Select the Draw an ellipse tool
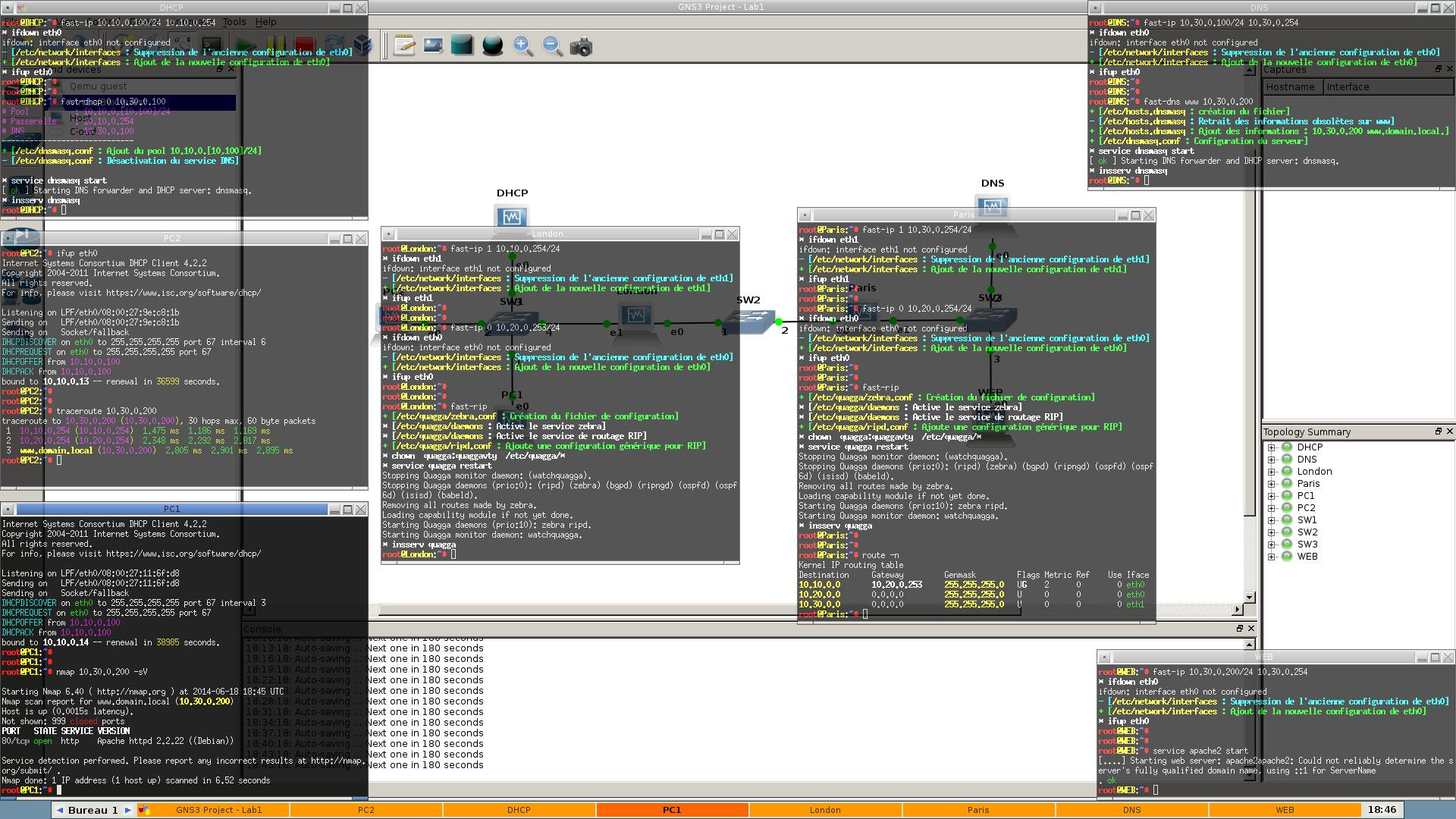1456x819 pixels. pos(492,45)
